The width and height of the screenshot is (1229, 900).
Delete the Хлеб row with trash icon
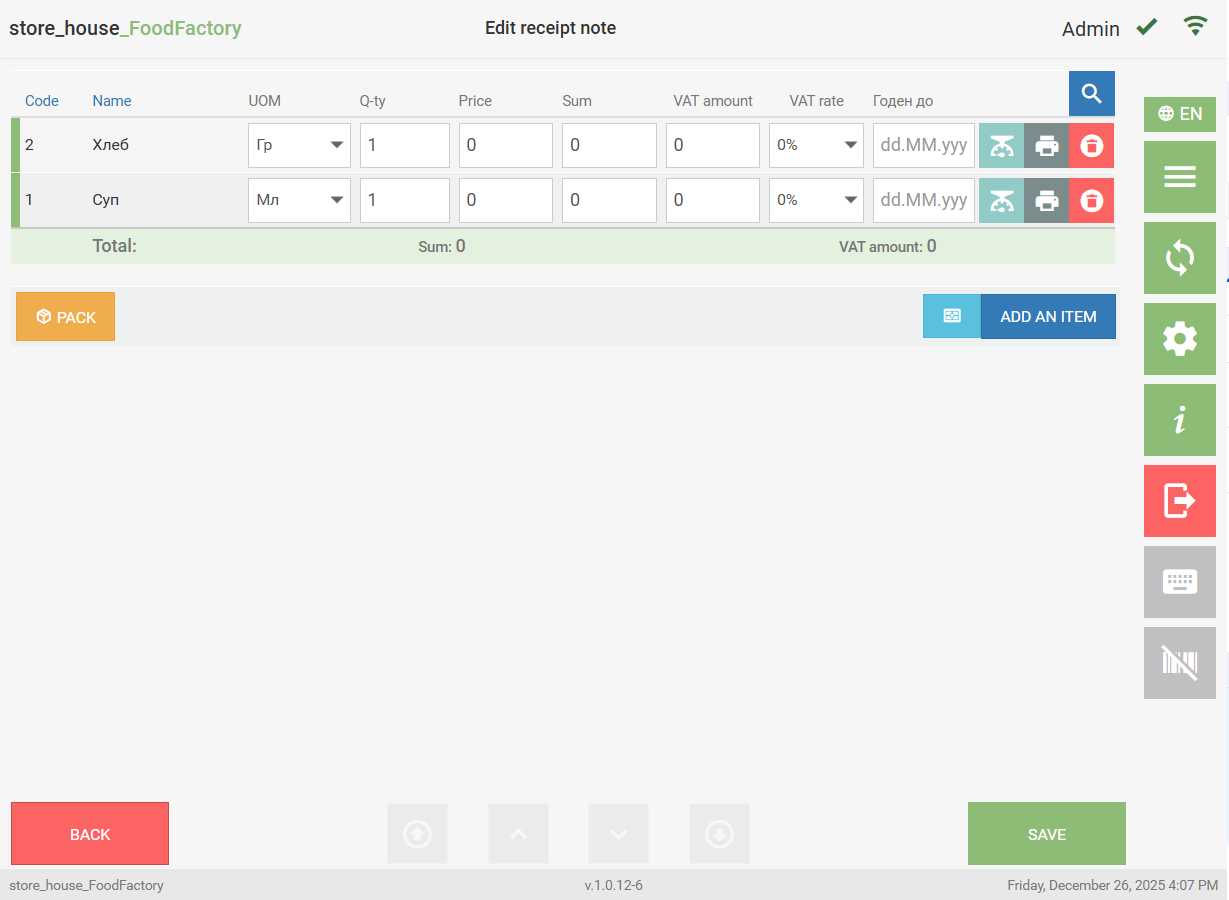click(1091, 146)
